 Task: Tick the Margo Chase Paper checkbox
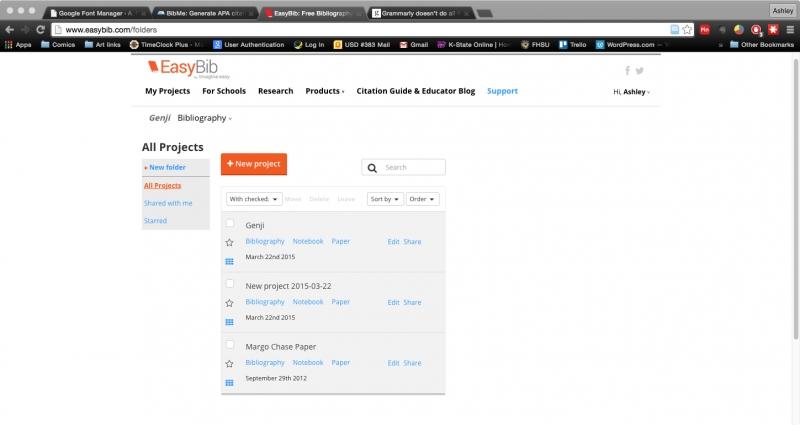230,345
